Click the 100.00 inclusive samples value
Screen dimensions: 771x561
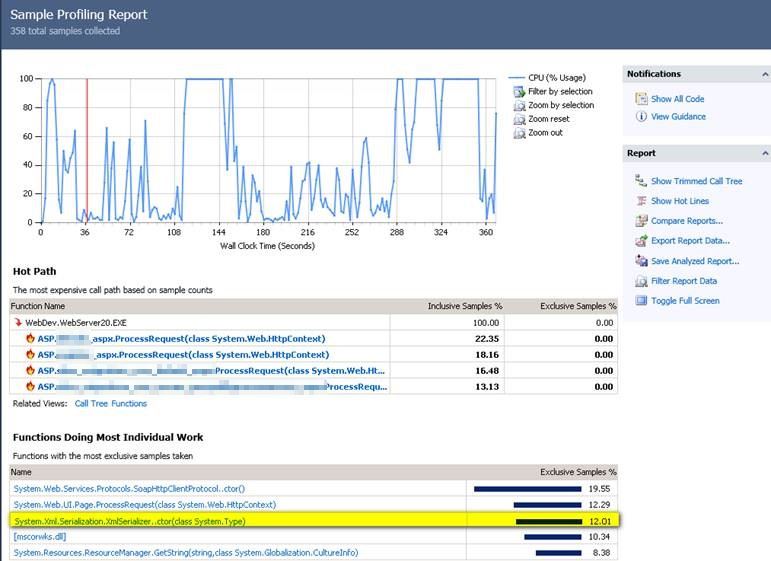coord(486,323)
